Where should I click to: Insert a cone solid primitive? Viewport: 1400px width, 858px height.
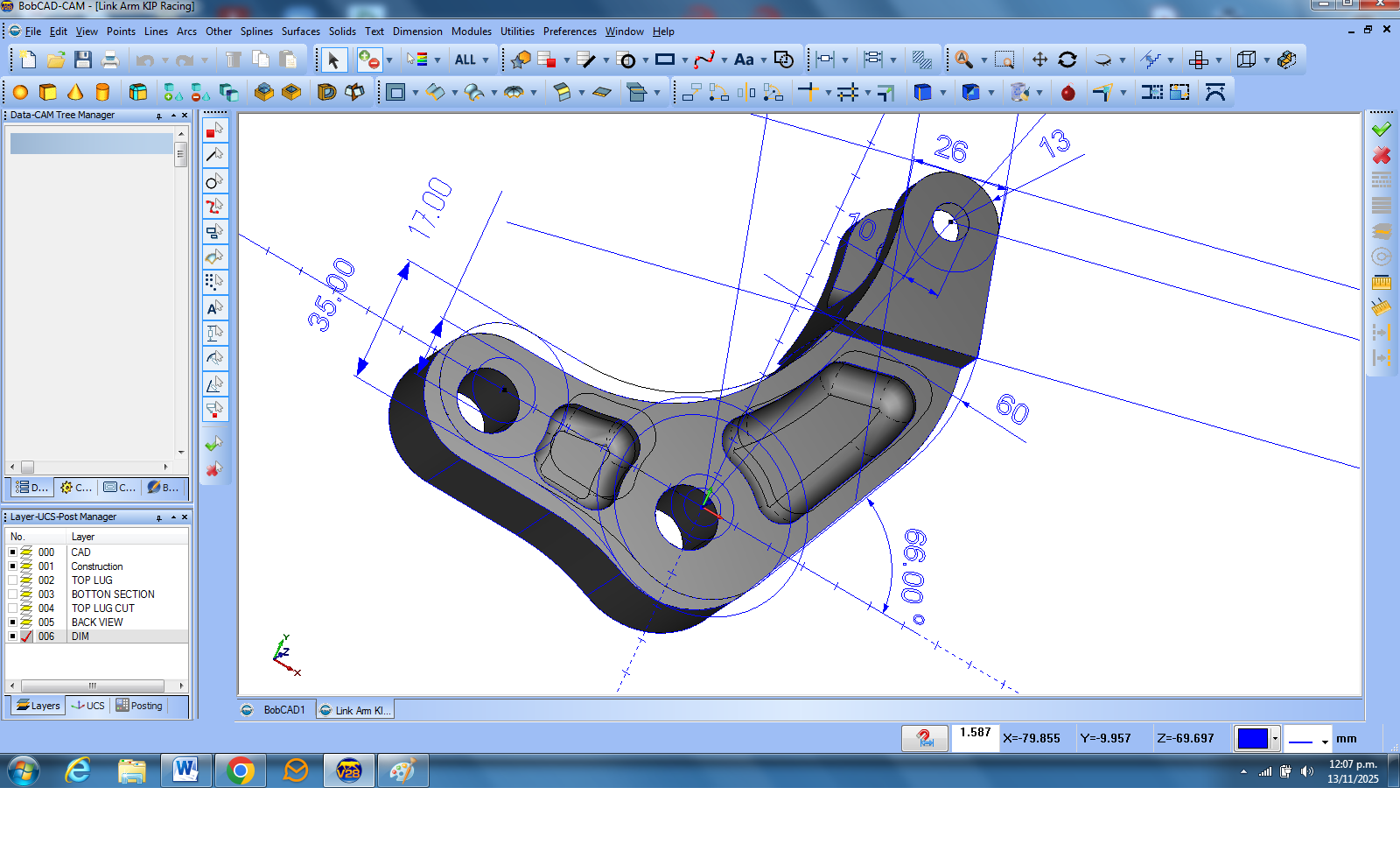tap(75, 92)
